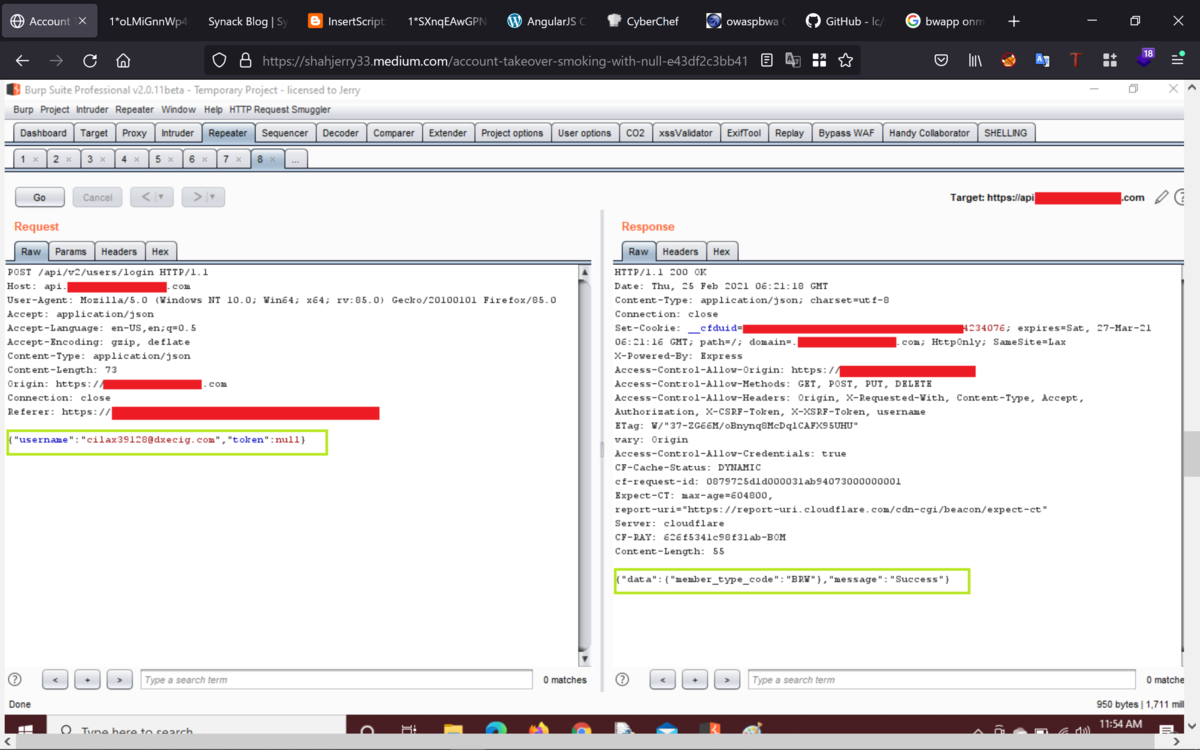Click the Go button
The height and width of the screenshot is (750, 1200).
point(40,197)
